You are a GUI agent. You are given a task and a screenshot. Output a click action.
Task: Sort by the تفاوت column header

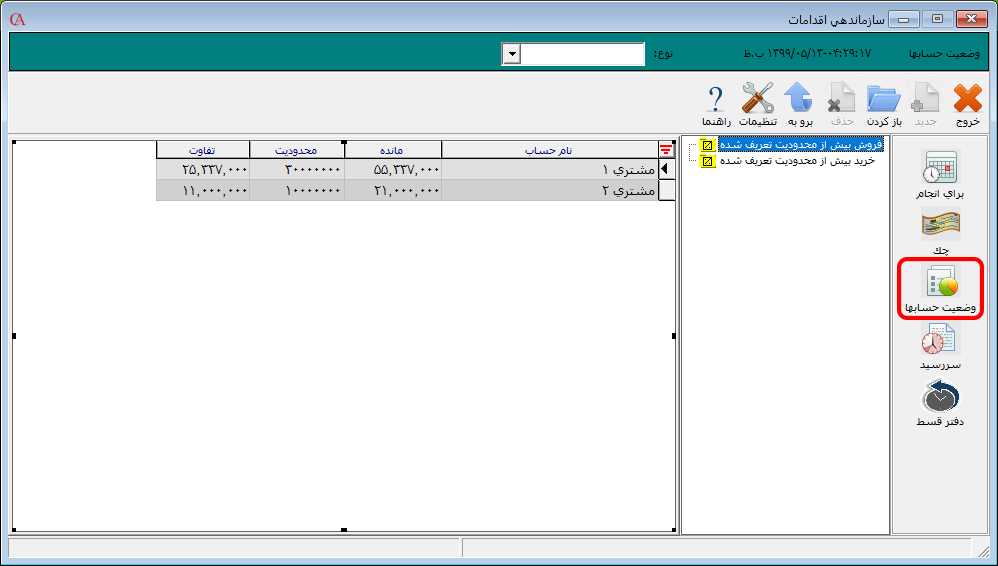(203, 150)
